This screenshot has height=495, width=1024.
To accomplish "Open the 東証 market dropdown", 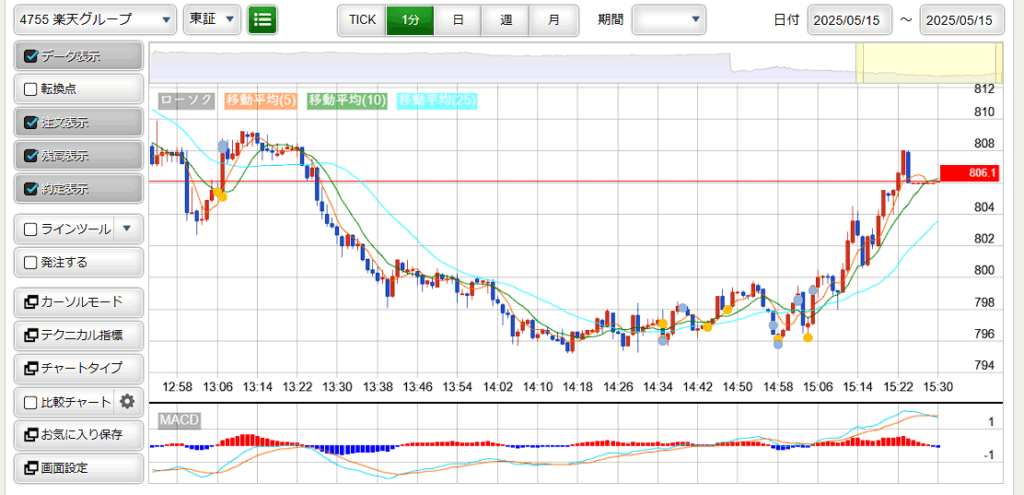I will tap(212, 20).
